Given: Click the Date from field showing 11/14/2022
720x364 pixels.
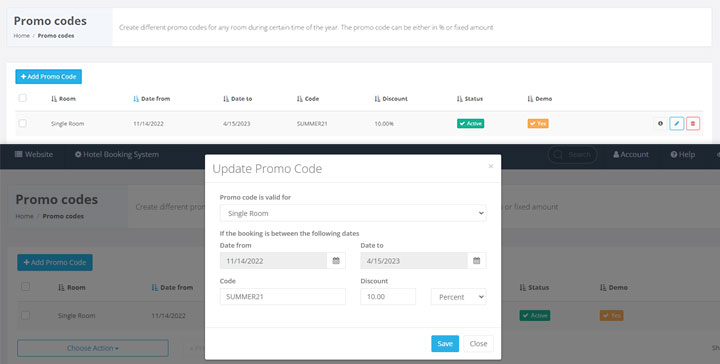Looking at the screenshot, I should 273,261.
